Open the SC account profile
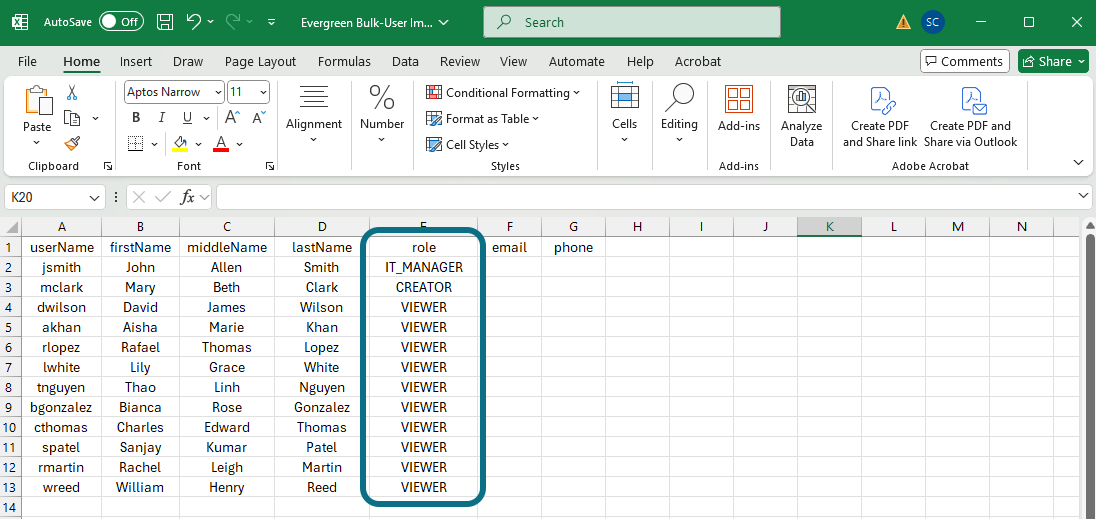 click(932, 22)
